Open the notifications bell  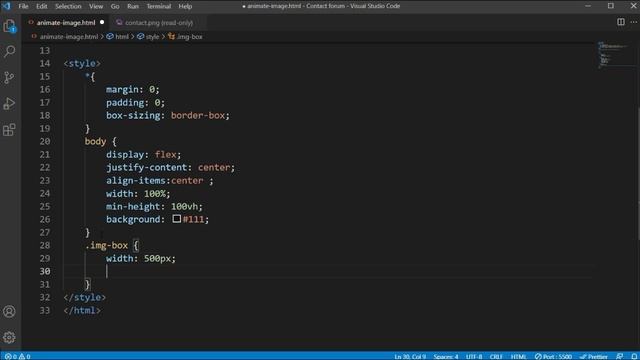tap(634, 356)
